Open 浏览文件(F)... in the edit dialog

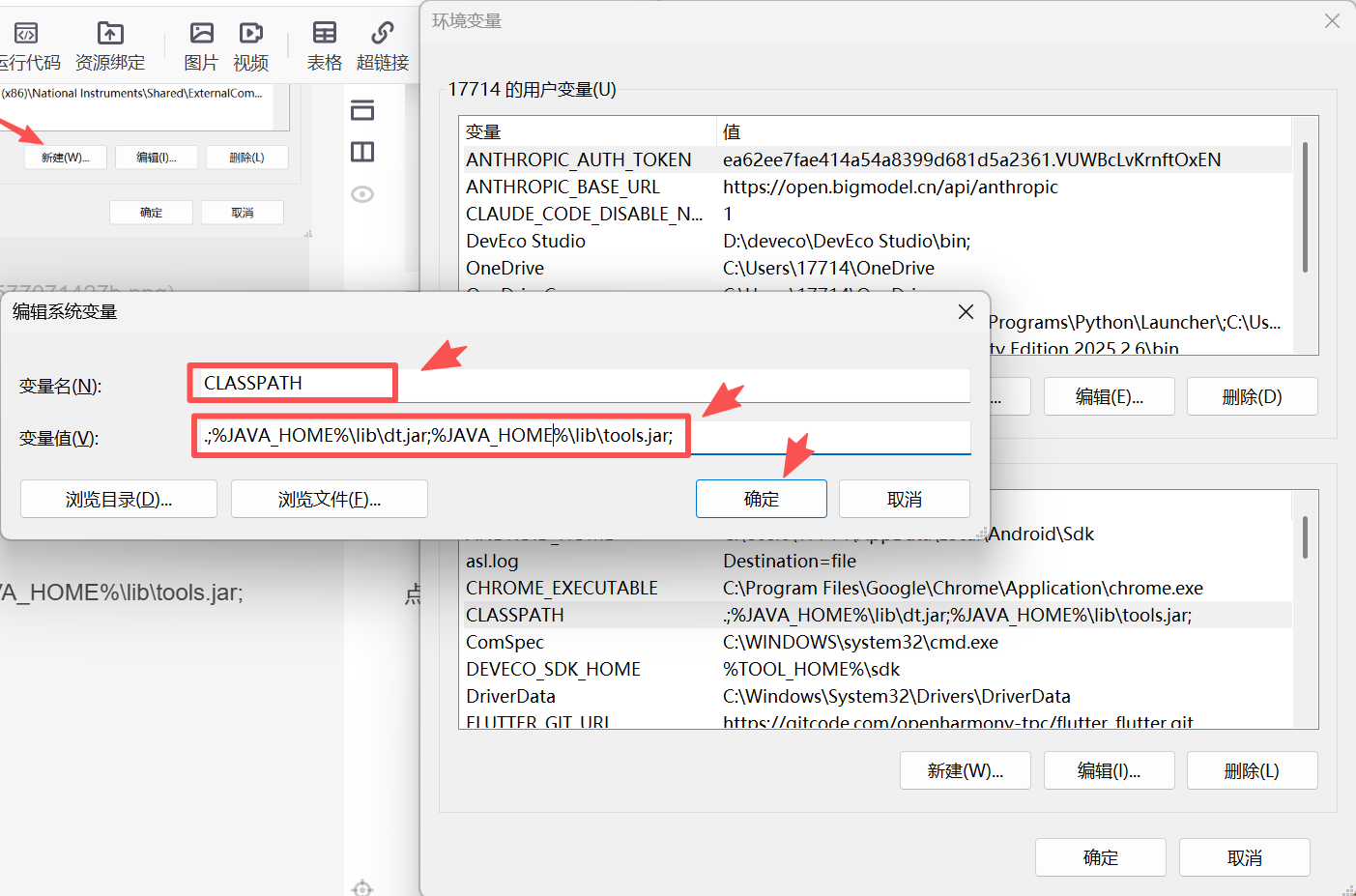[330, 499]
